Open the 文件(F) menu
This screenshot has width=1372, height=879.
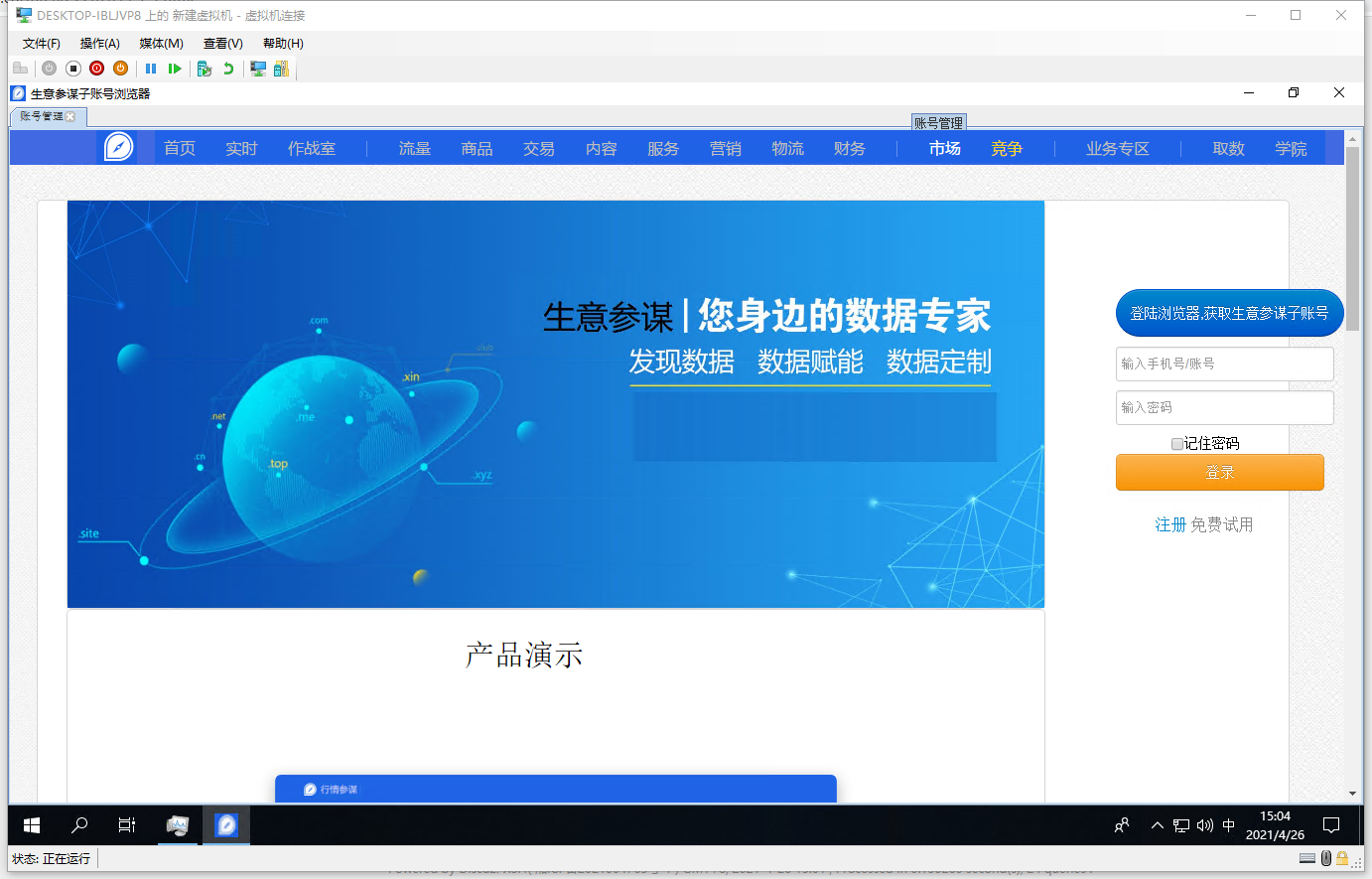[x=42, y=44]
